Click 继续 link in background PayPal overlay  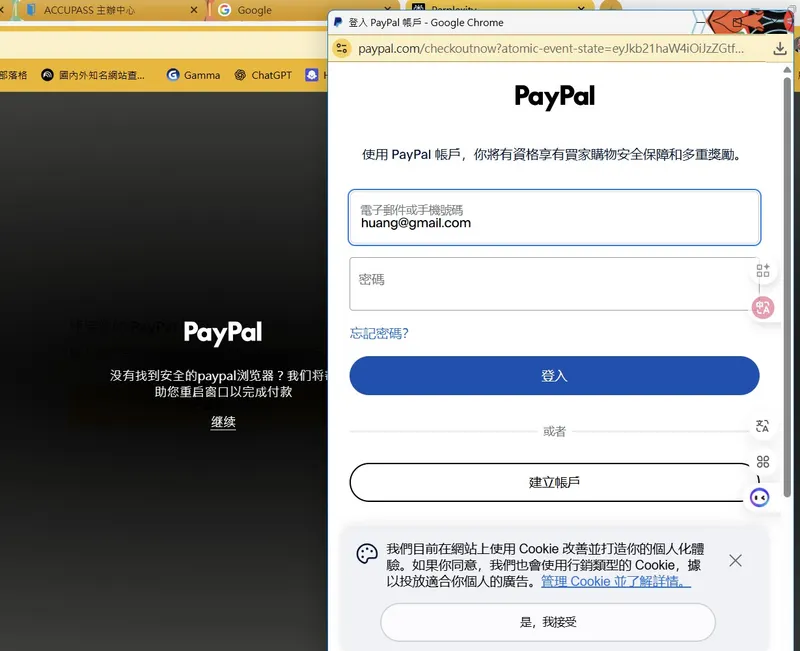pyautogui.click(x=223, y=422)
